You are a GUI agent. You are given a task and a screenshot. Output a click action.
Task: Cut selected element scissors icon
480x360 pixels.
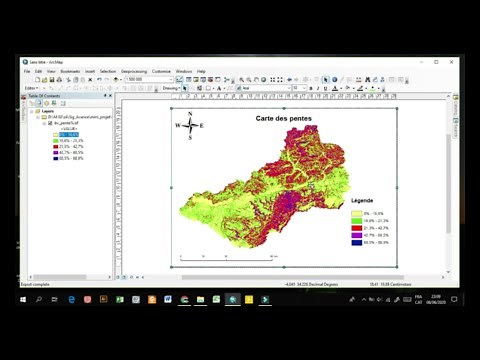pos(68,80)
